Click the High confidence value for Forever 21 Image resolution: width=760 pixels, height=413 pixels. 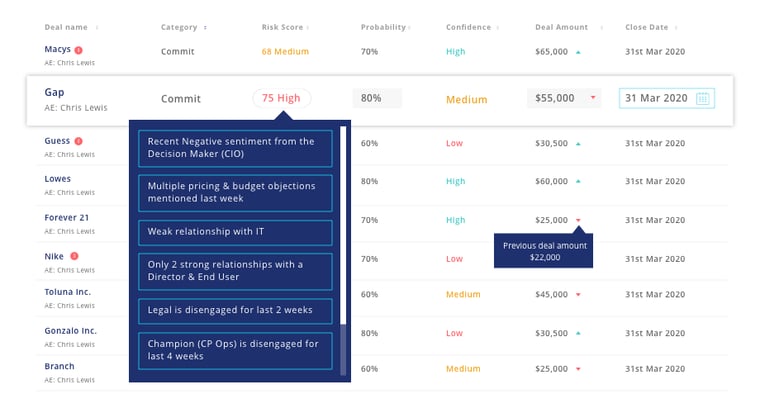click(x=455, y=220)
